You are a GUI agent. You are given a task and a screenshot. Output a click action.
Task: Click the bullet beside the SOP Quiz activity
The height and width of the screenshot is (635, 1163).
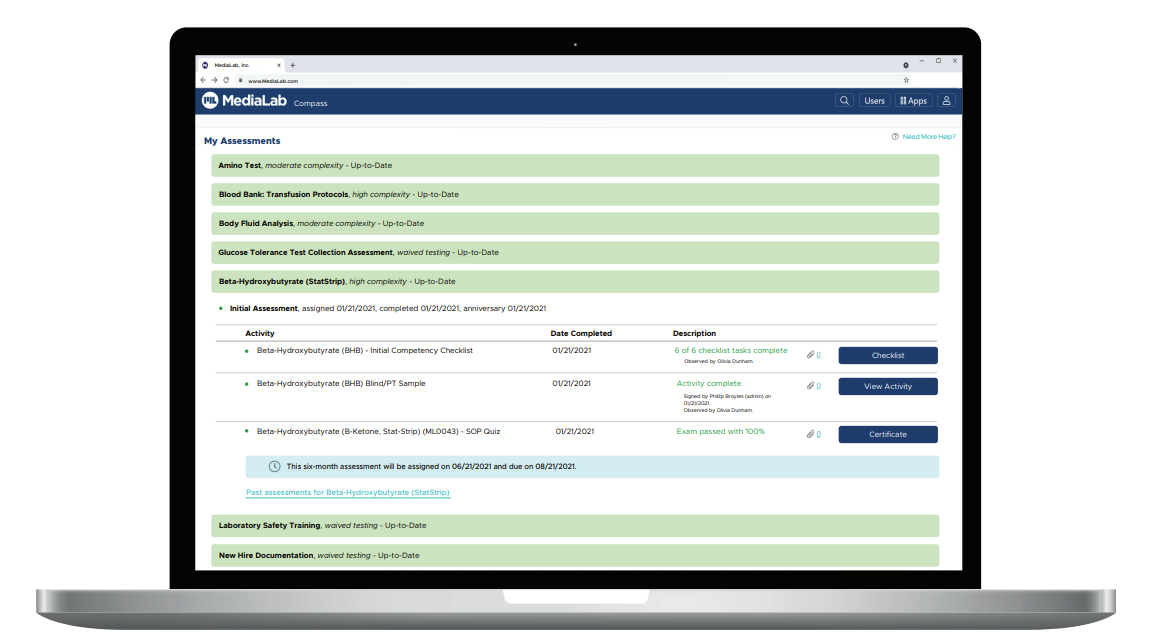coord(247,431)
